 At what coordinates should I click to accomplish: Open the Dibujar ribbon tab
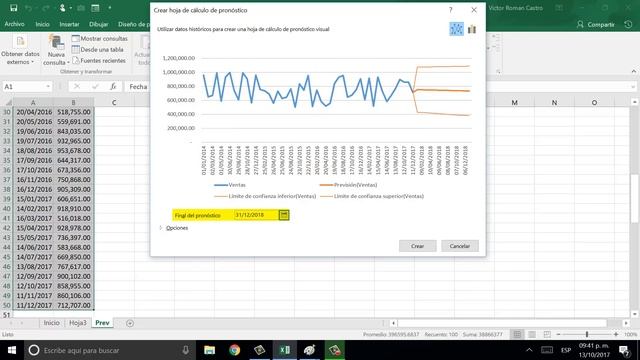98,24
